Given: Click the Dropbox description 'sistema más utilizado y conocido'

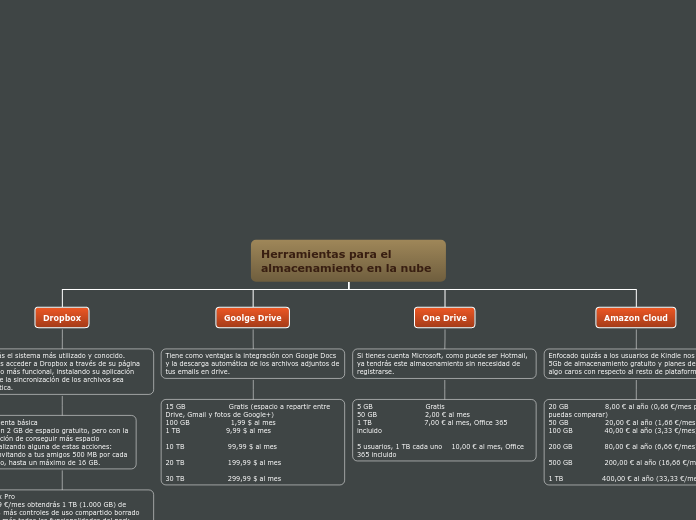Looking at the screenshot, I should [x=76, y=371].
